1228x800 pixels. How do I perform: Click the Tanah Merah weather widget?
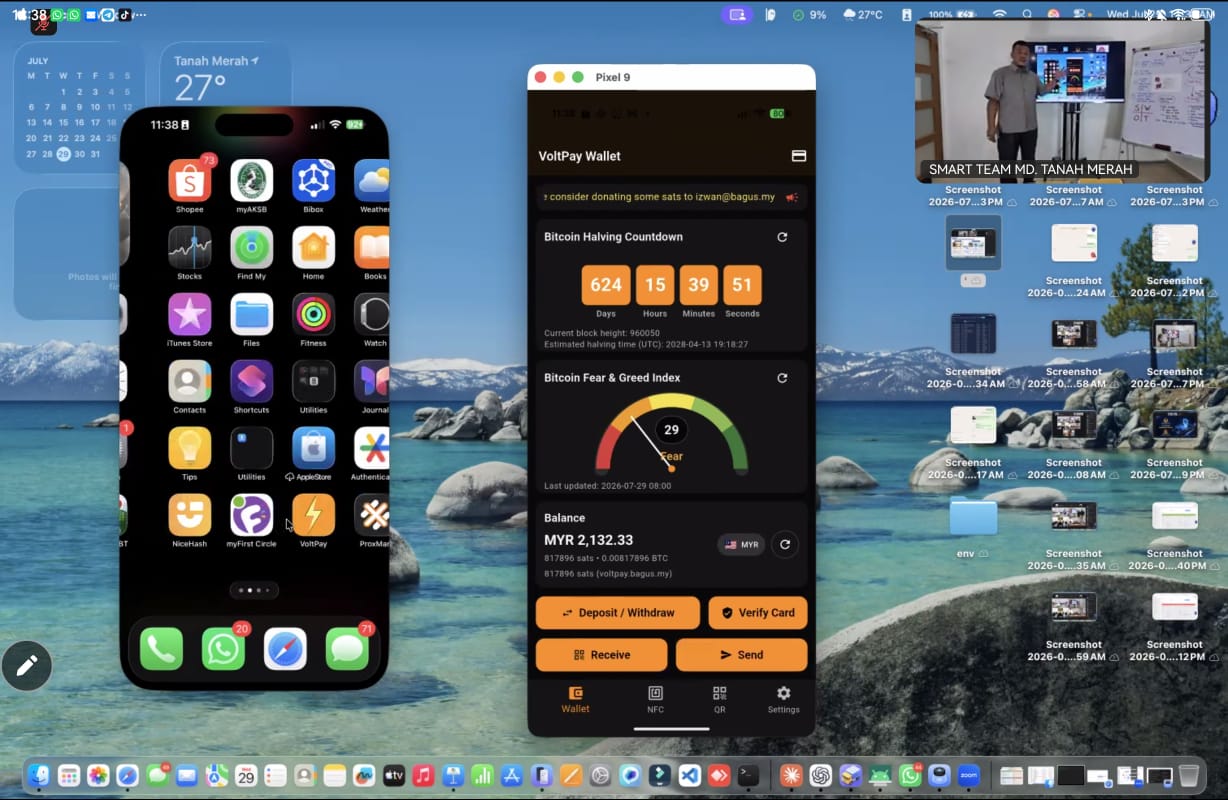pyautogui.click(x=226, y=73)
